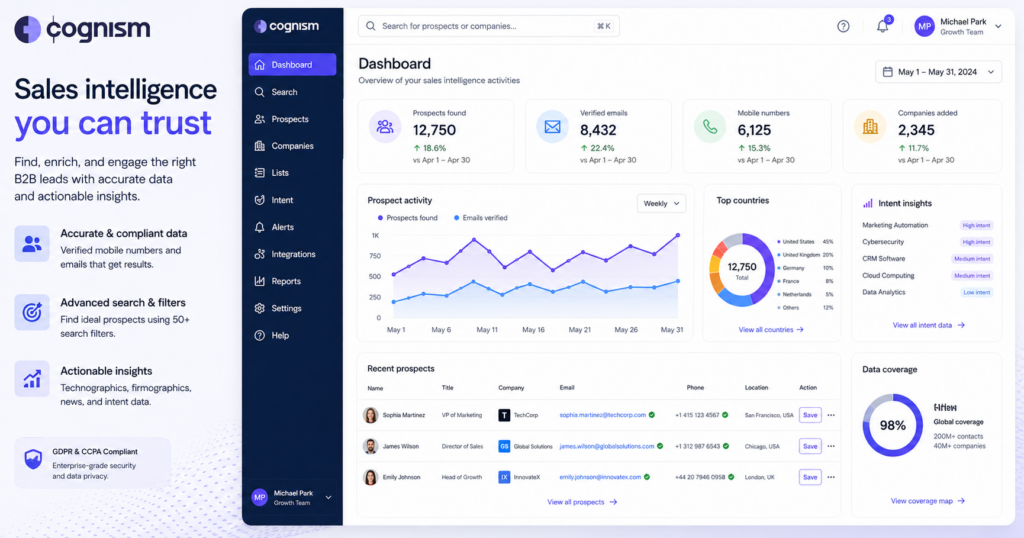
Task: Click the Integrations icon in sidebar
Action: (x=260, y=254)
